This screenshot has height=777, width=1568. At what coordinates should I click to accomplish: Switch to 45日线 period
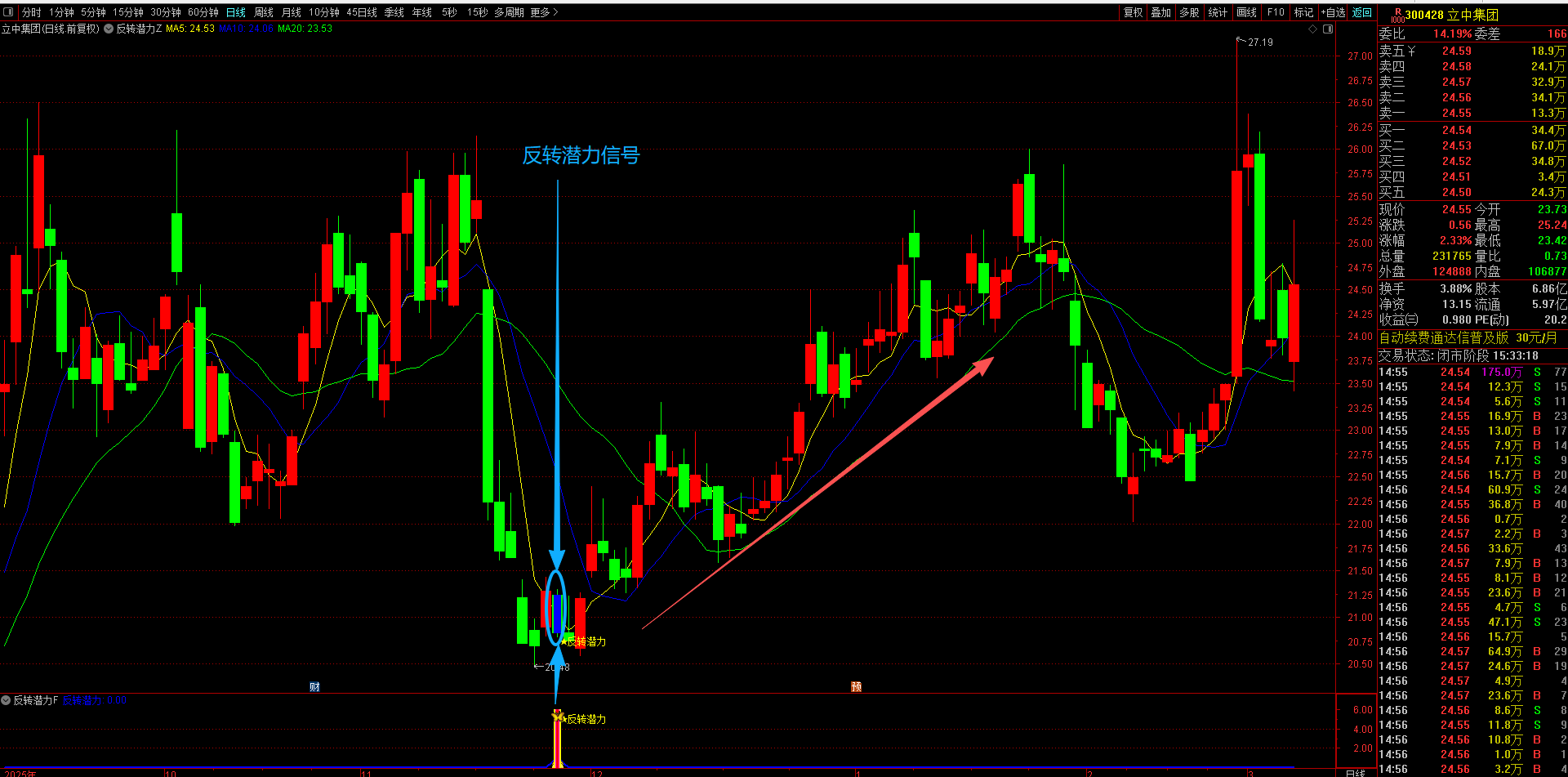coord(361,12)
